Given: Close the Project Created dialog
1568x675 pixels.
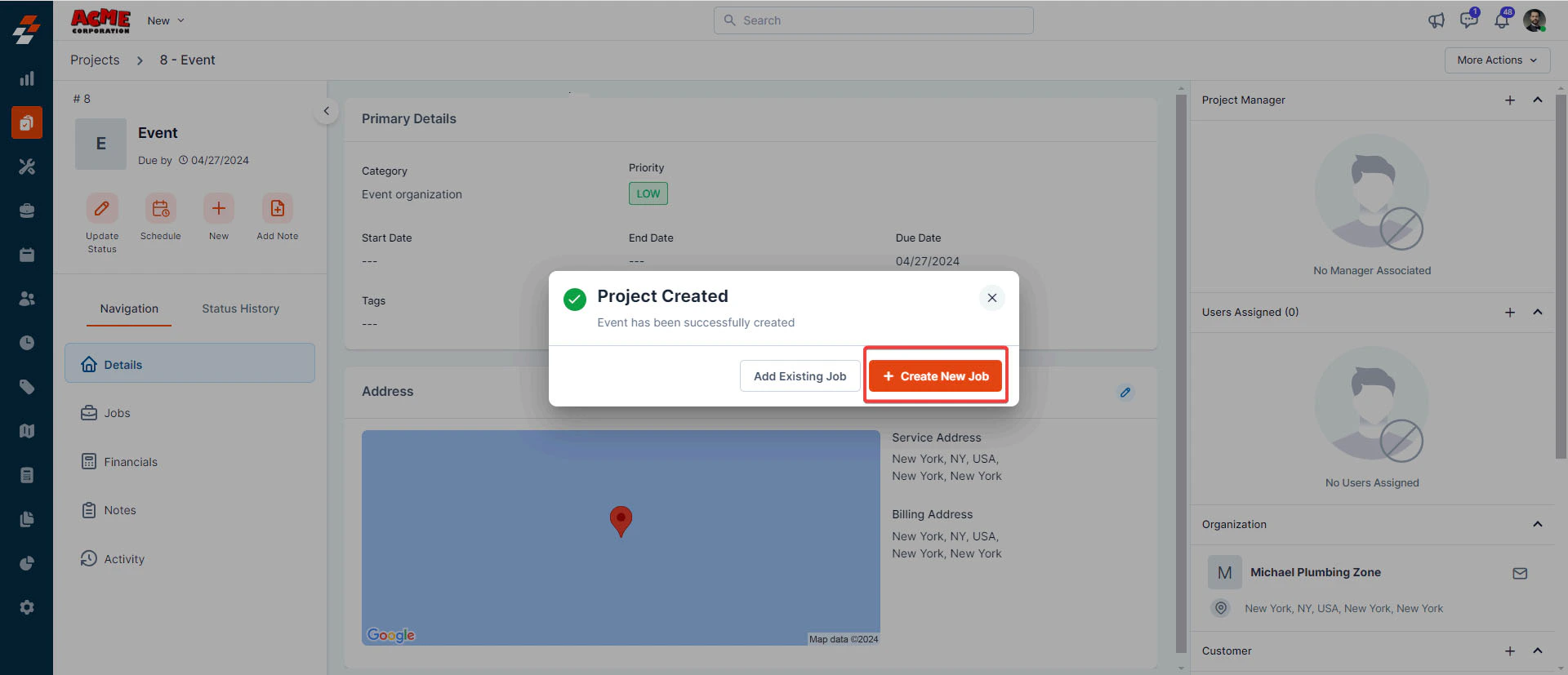Looking at the screenshot, I should click(992, 298).
